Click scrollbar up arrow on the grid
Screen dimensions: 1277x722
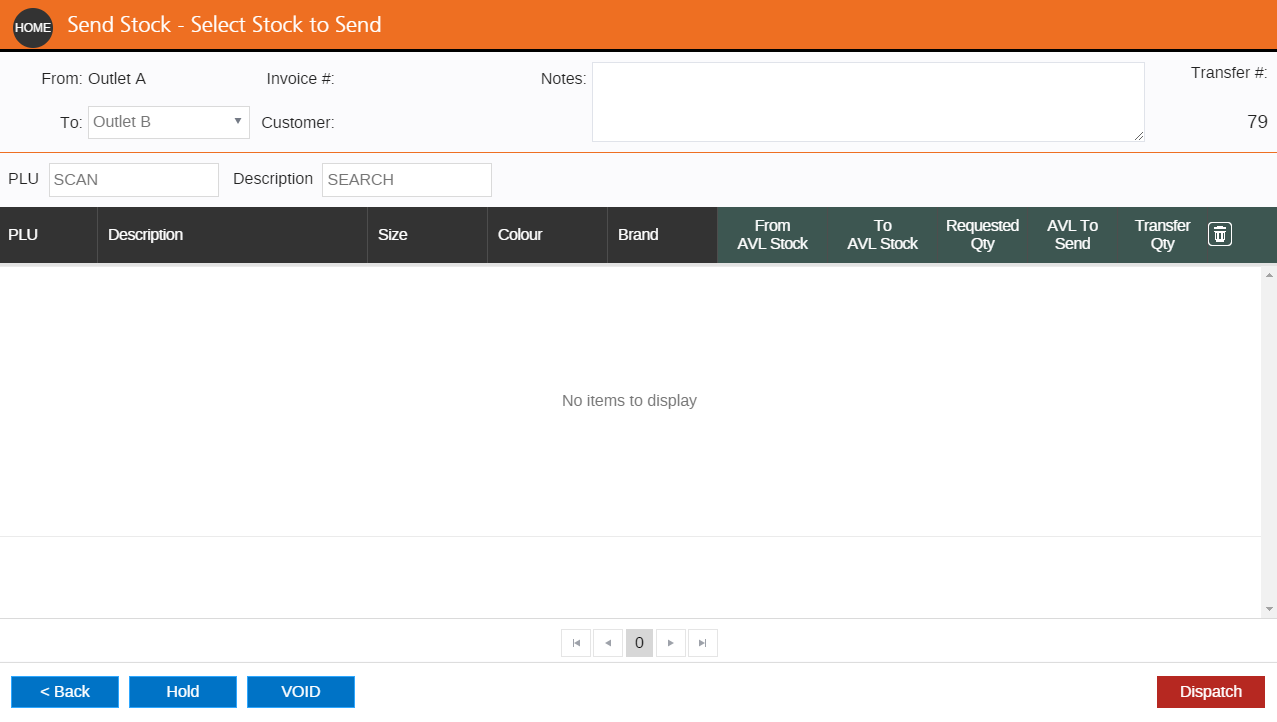point(1269,274)
